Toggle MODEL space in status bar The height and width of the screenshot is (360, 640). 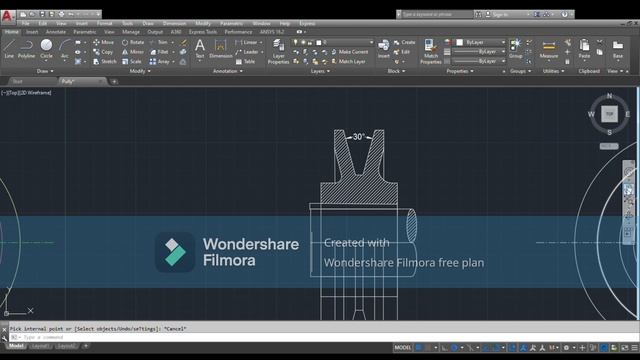(402, 348)
